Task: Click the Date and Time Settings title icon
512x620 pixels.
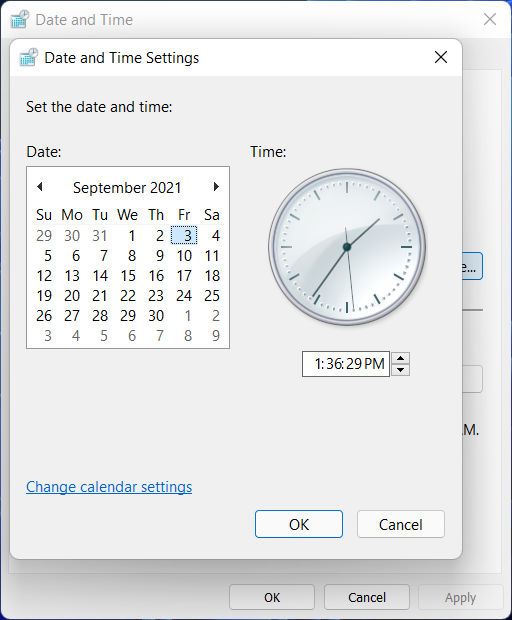Action: coord(29,58)
